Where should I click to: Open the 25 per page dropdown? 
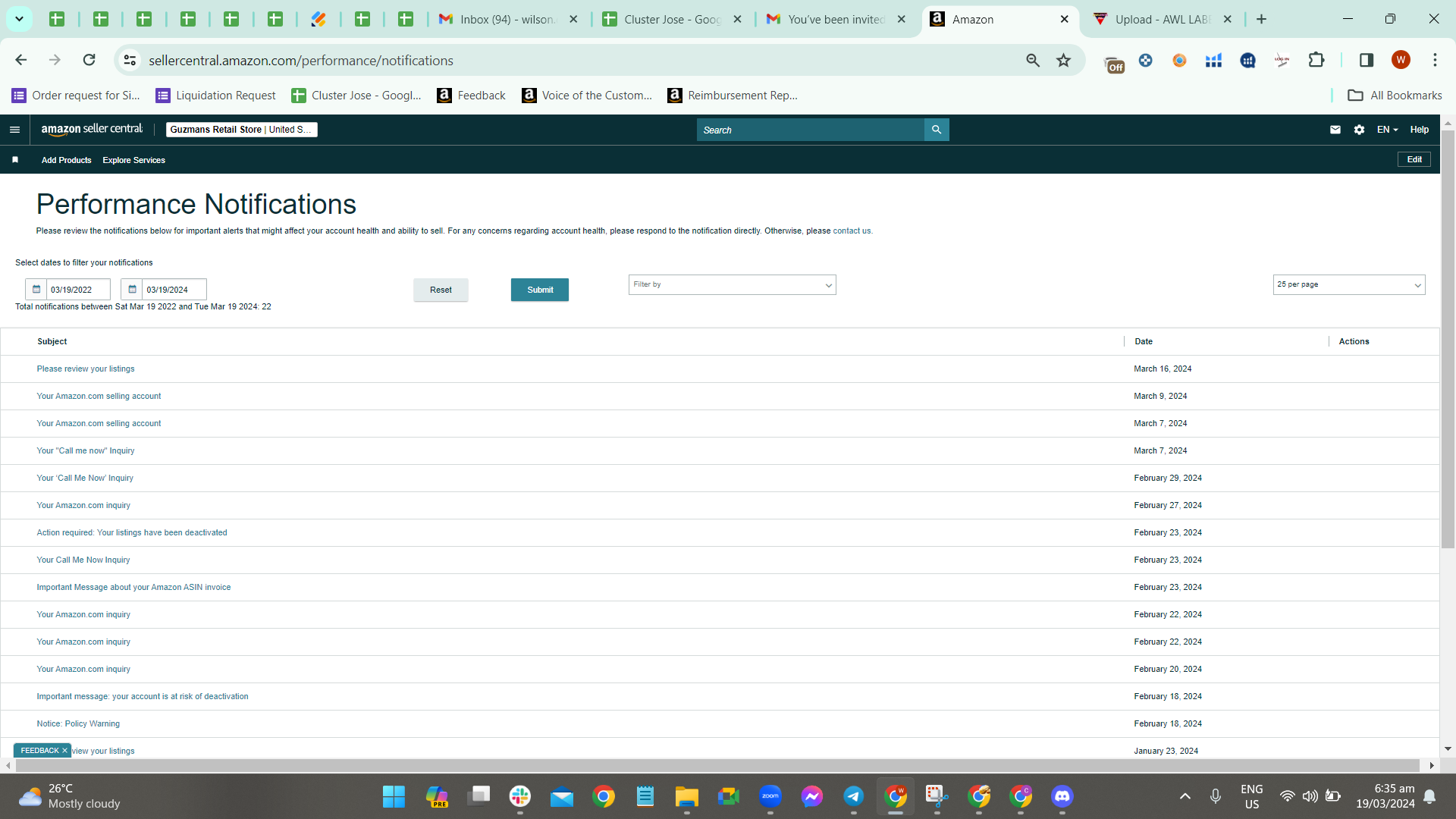pos(1349,285)
